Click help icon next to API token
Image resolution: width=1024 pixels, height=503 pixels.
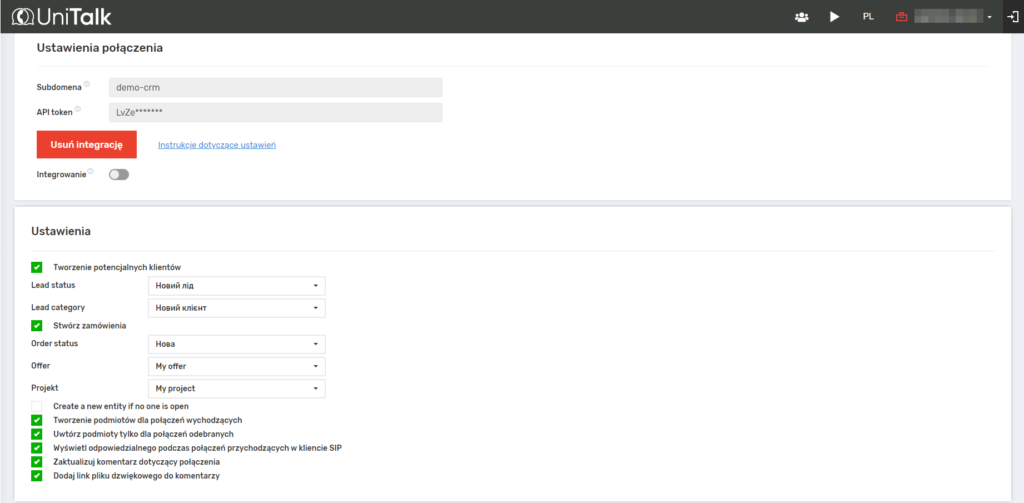[78, 110]
